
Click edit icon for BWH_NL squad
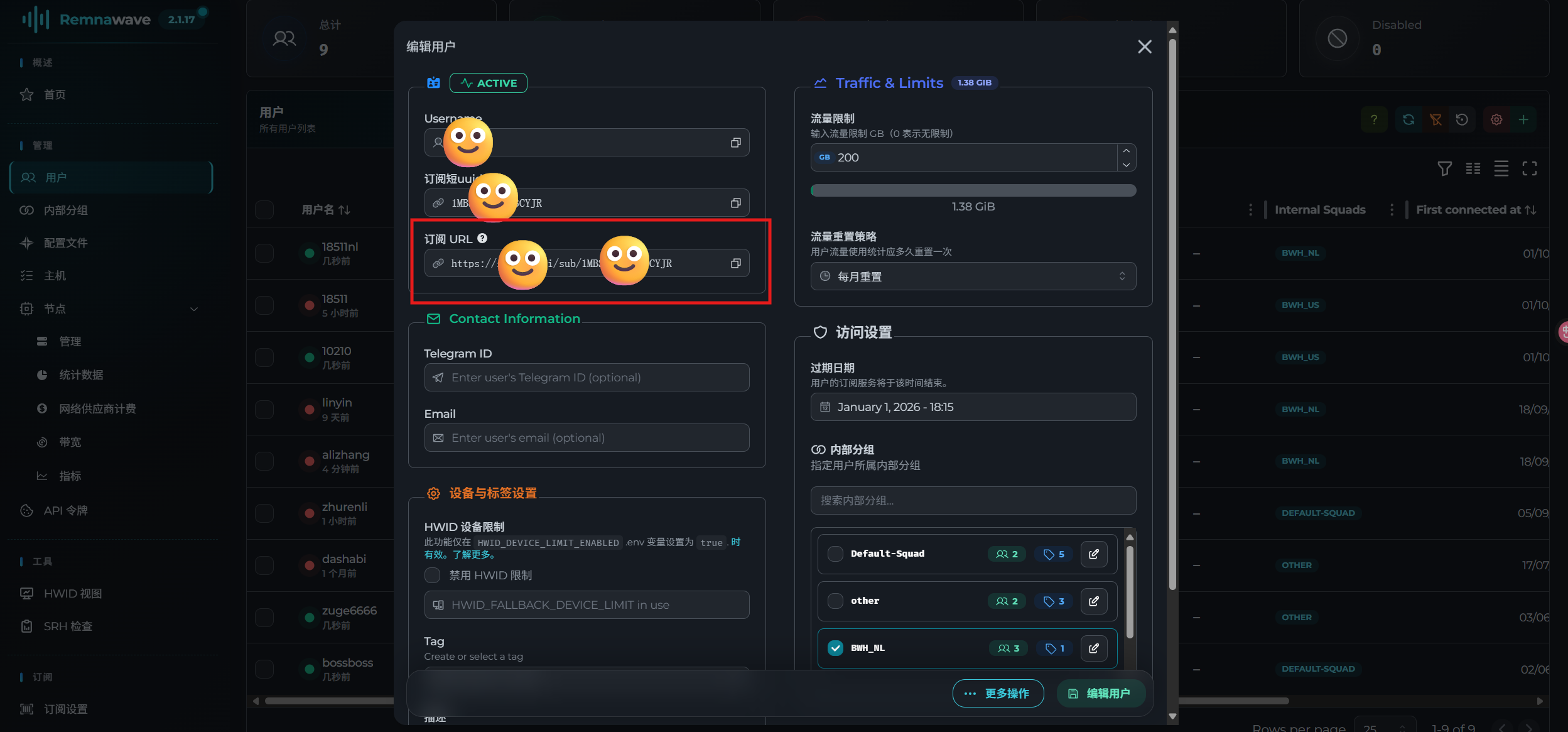coord(1093,648)
